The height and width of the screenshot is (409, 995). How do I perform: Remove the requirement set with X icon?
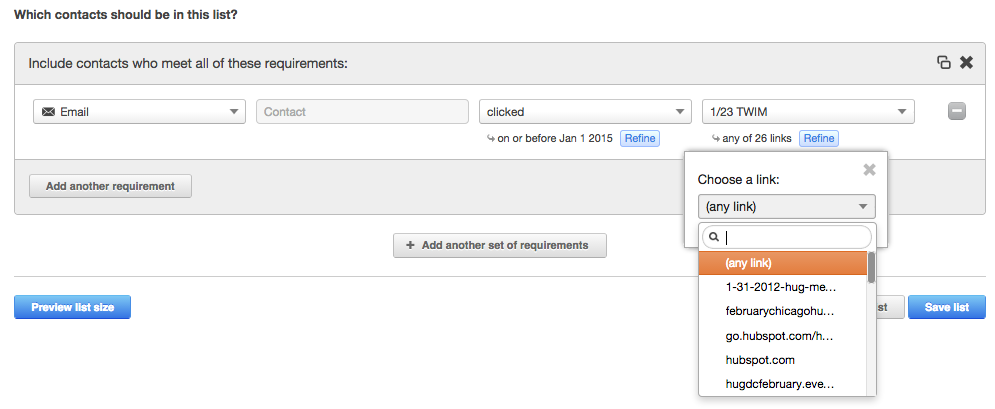pyautogui.click(x=966, y=62)
